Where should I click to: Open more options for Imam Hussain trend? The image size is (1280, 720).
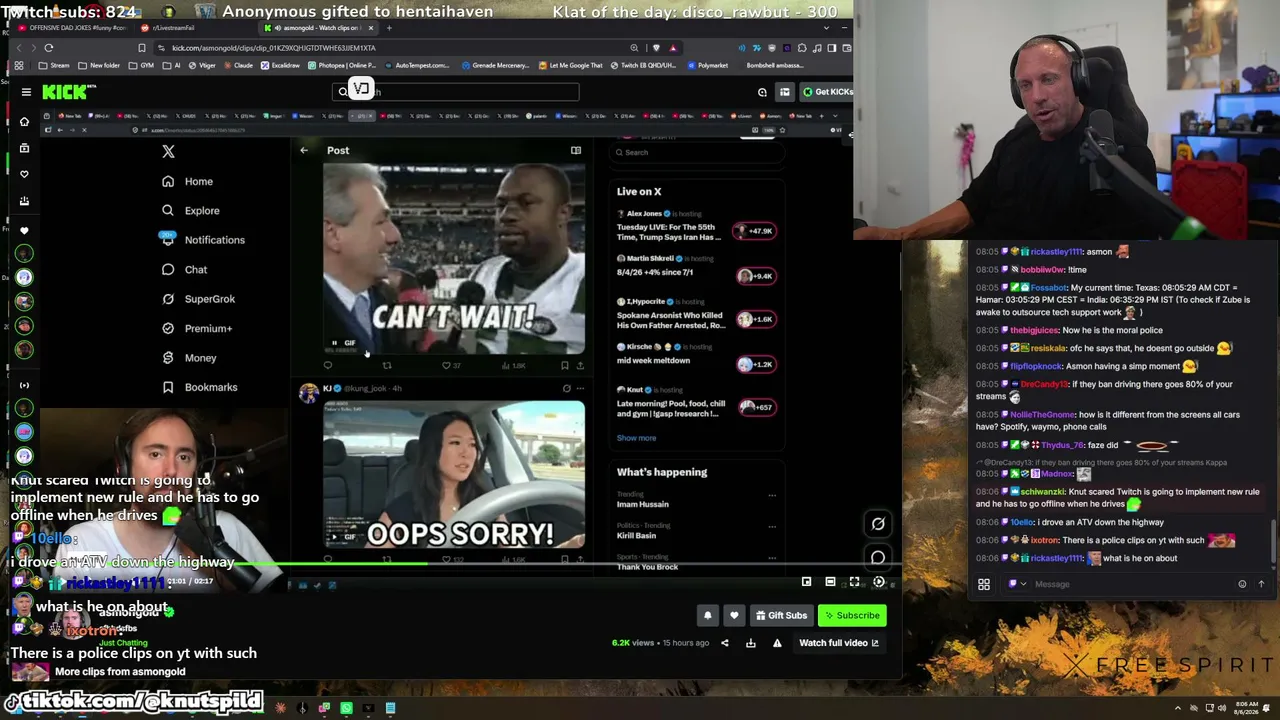pos(772,495)
